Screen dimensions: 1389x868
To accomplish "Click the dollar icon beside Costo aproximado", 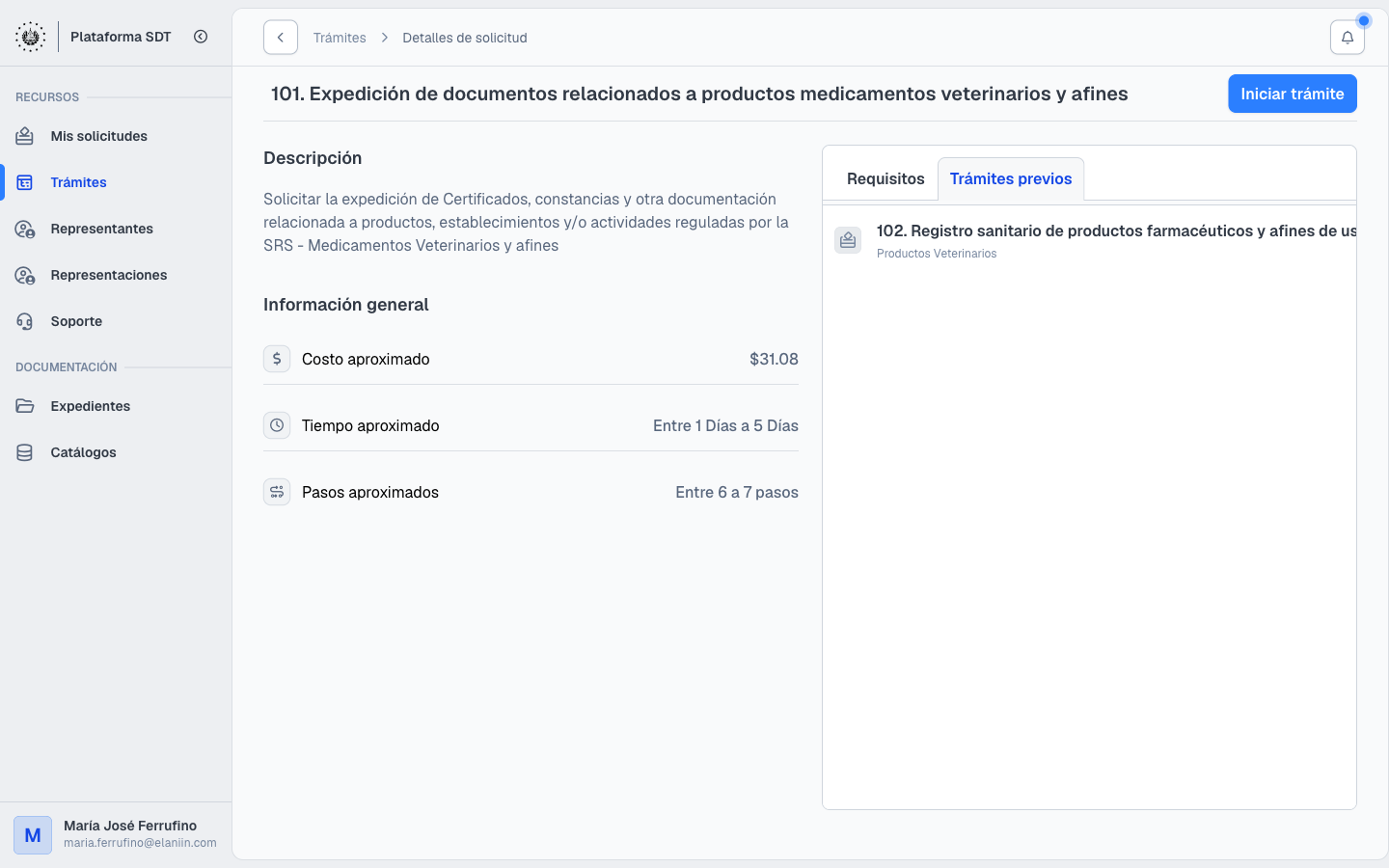I will pyautogui.click(x=277, y=359).
